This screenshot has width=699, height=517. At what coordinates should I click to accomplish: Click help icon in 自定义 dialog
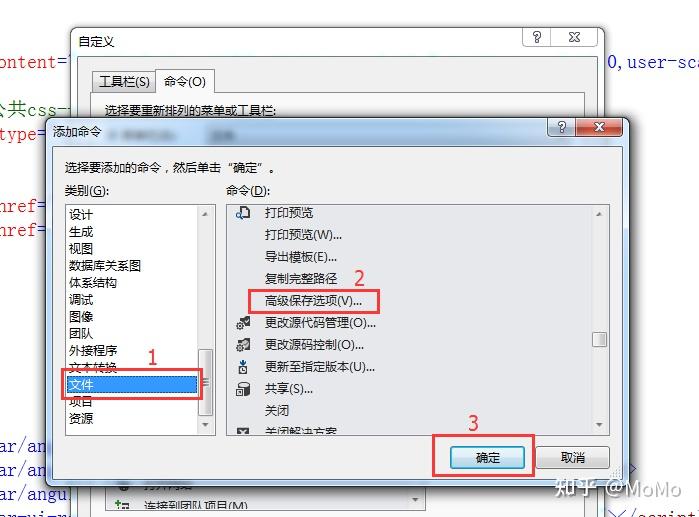coord(537,37)
